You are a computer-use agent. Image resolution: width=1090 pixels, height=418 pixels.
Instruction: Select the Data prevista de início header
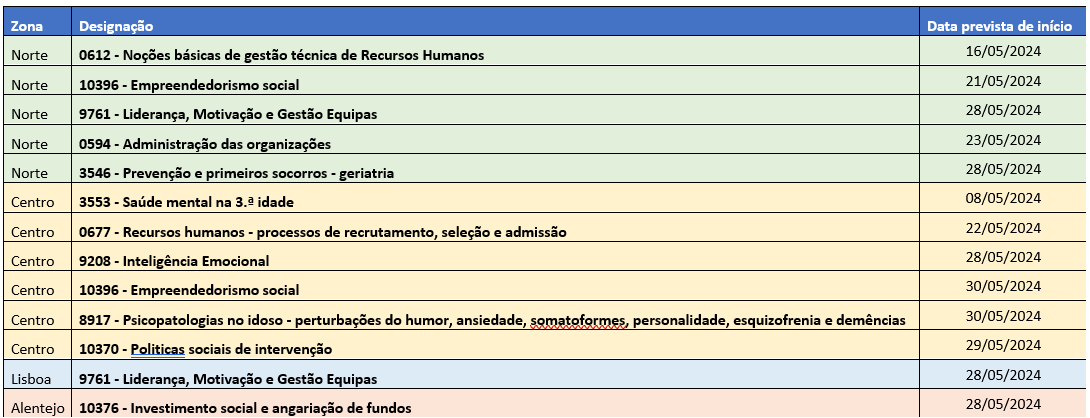coord(1003,26)
